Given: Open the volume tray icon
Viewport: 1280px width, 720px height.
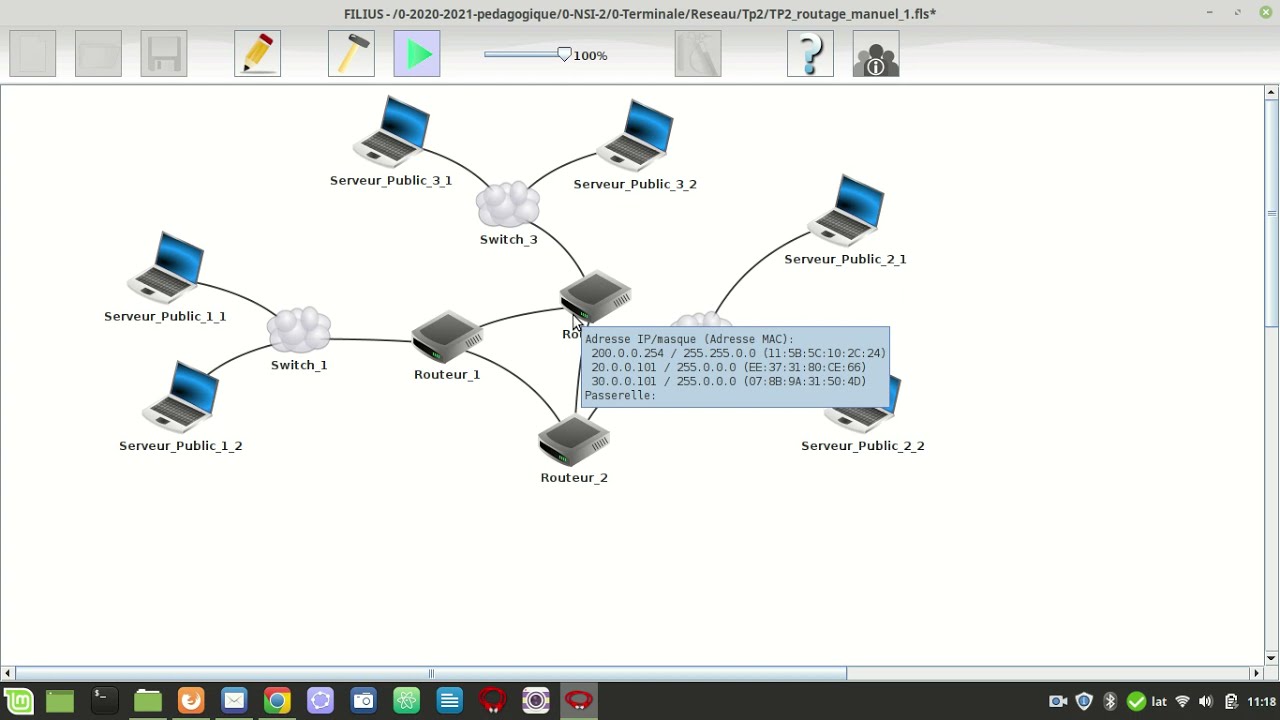Looking at the screenshot, I should pyautogui.click(x=1206, y=702).
